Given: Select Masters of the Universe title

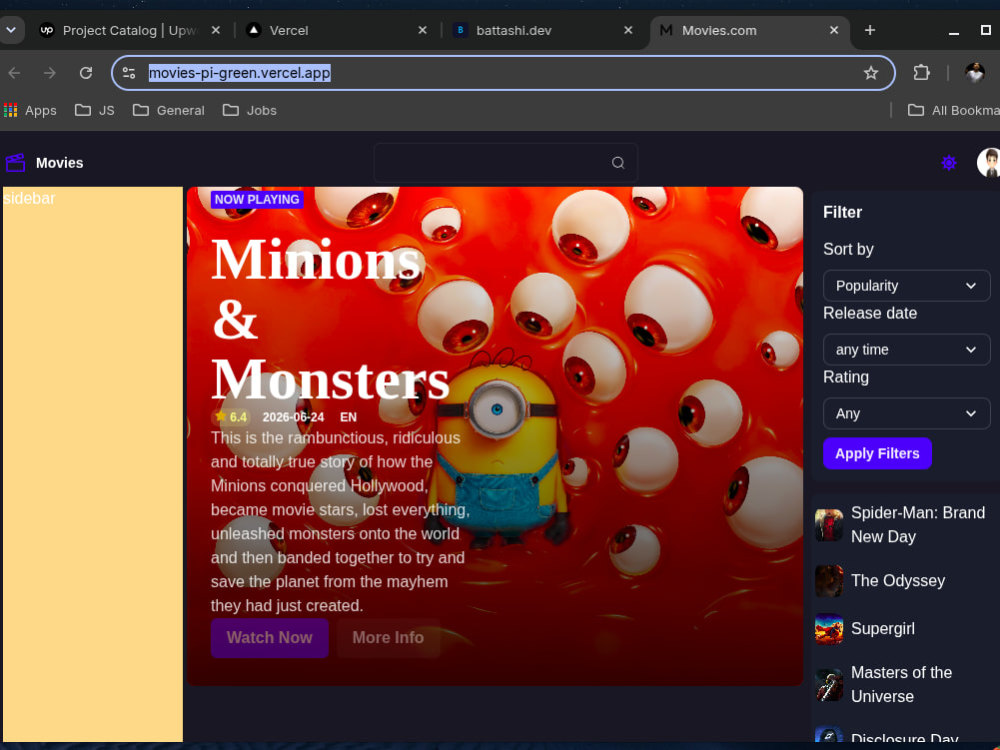Looking at the screenshot, I should click(x=901, y=684).
